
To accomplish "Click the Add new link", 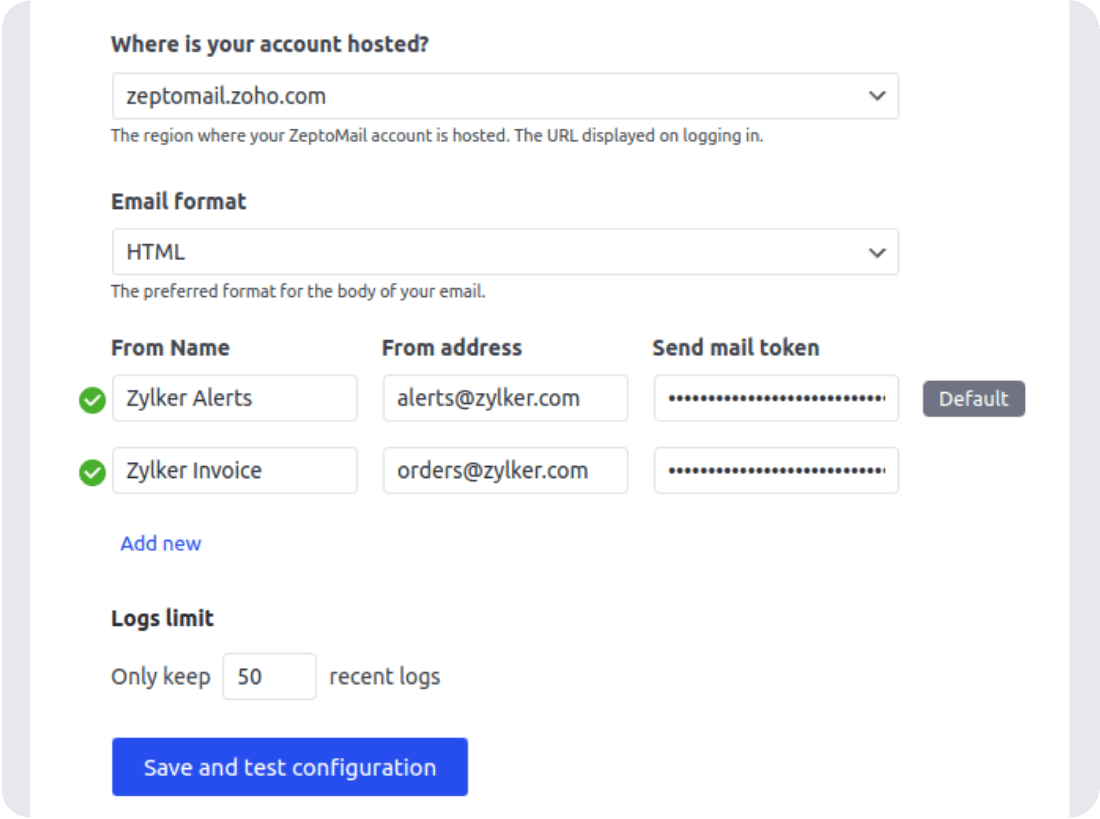I will pos(161,544).
